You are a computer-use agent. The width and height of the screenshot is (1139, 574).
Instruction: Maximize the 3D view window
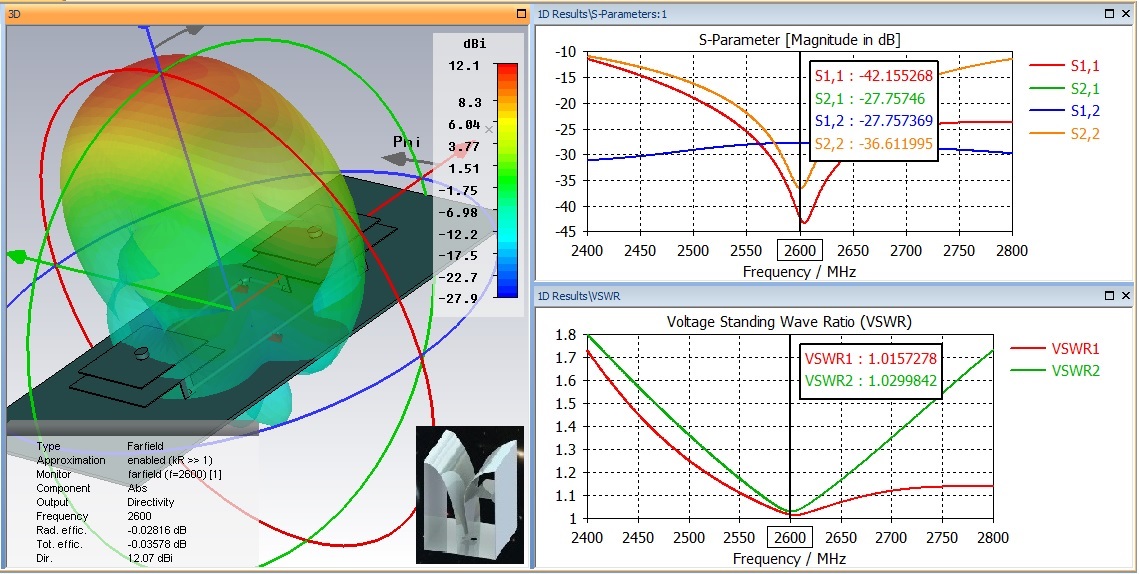click(521, 14)
